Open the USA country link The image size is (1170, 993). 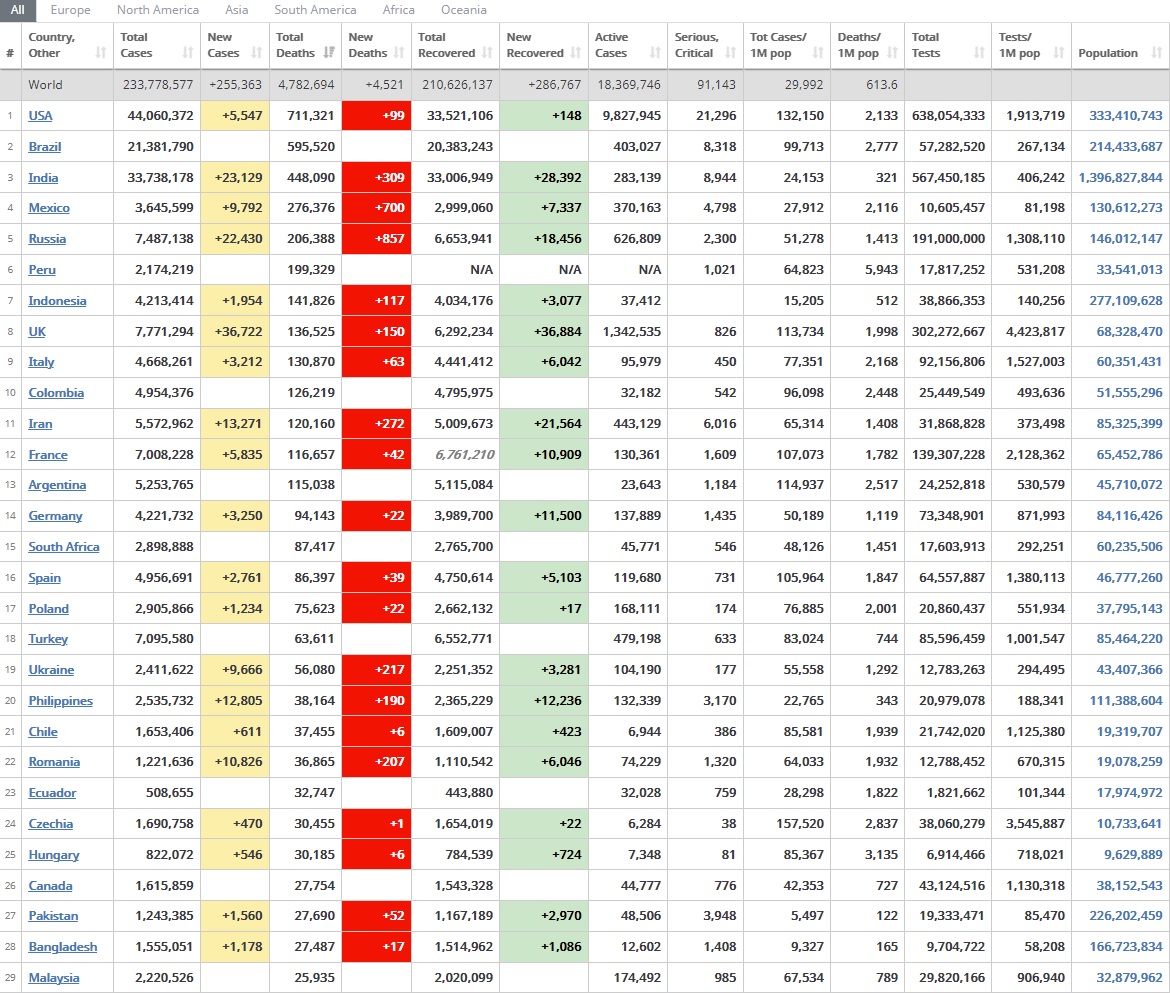point(40,116)
